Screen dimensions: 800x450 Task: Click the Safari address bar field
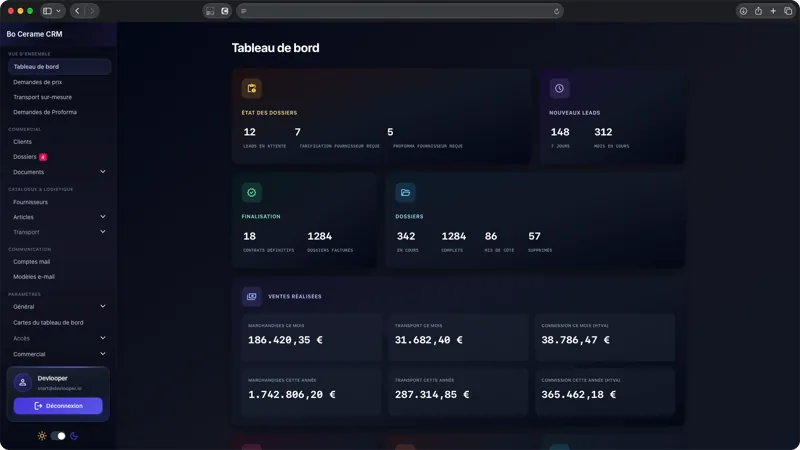coord(399,11)
